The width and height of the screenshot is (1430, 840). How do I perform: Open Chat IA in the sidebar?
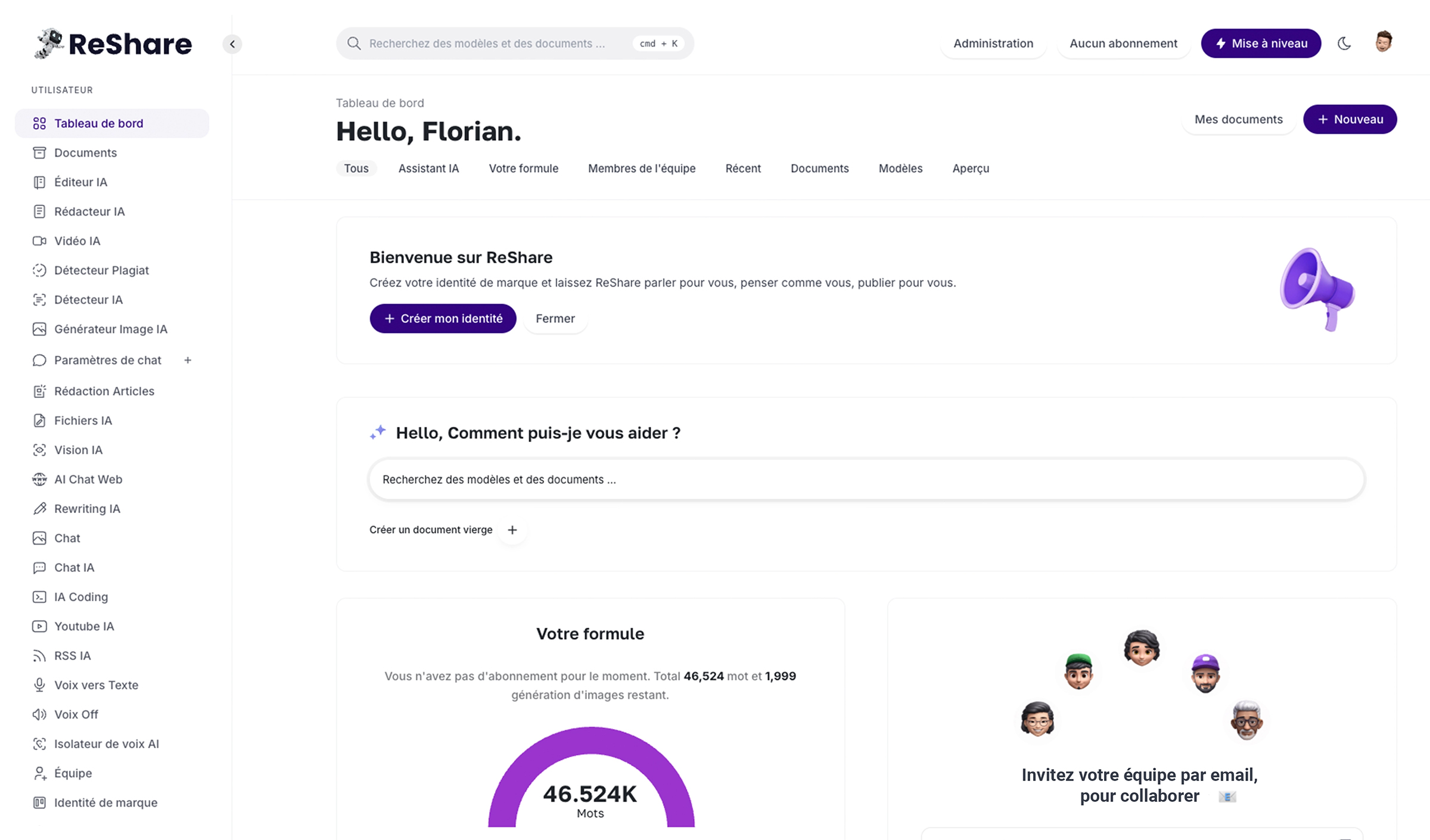(112, 567)
